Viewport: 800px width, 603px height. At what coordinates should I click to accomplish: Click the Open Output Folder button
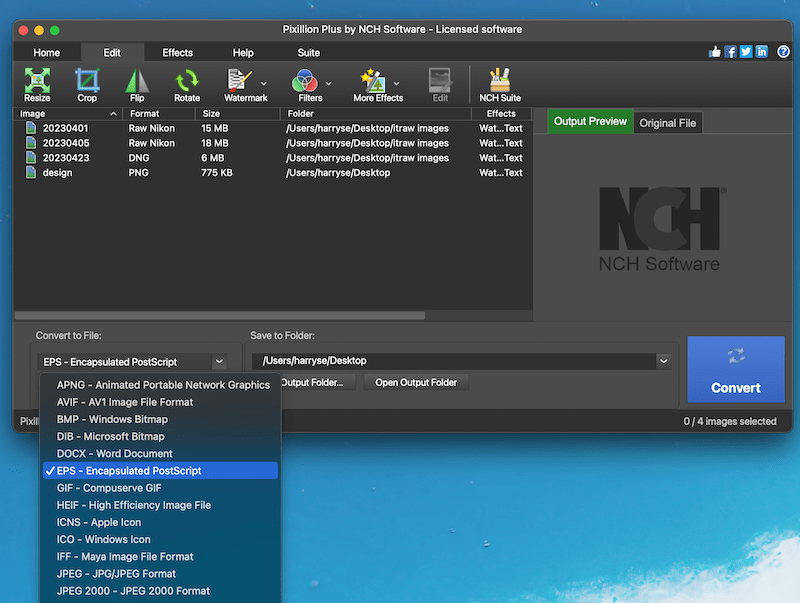(x=416, y=383)
